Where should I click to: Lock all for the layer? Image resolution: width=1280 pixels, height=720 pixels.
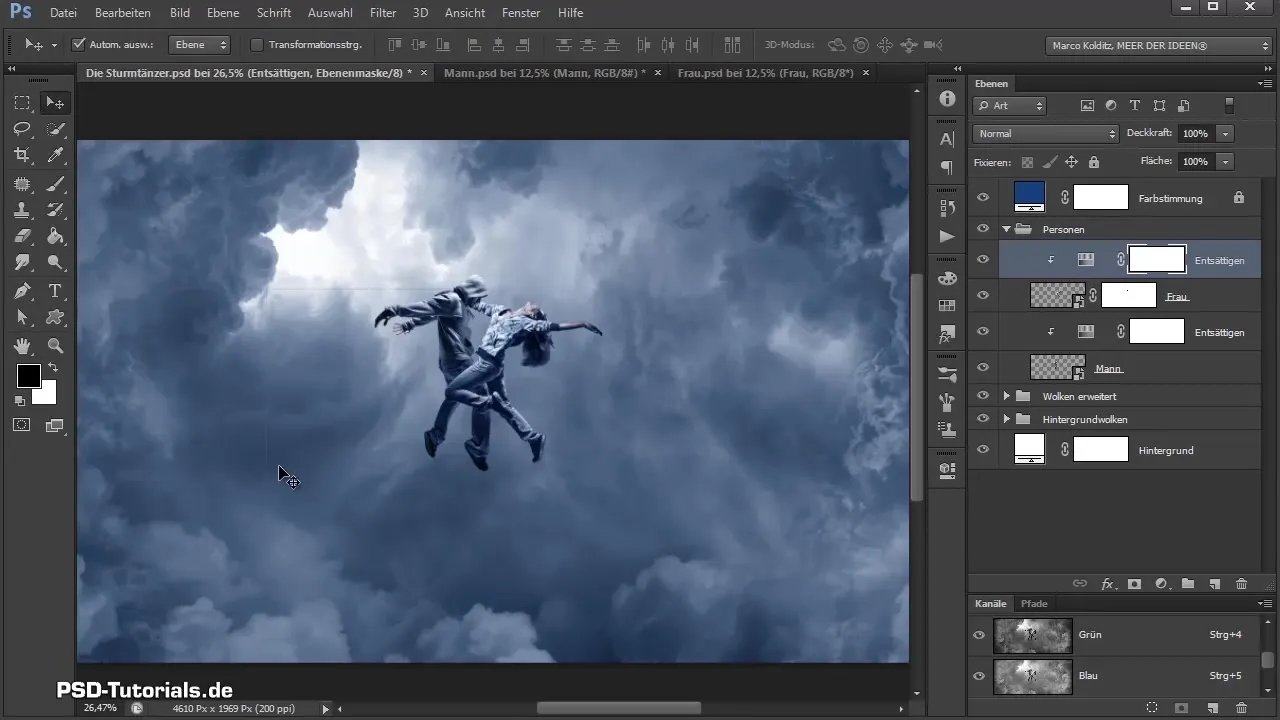(1093, 162)
